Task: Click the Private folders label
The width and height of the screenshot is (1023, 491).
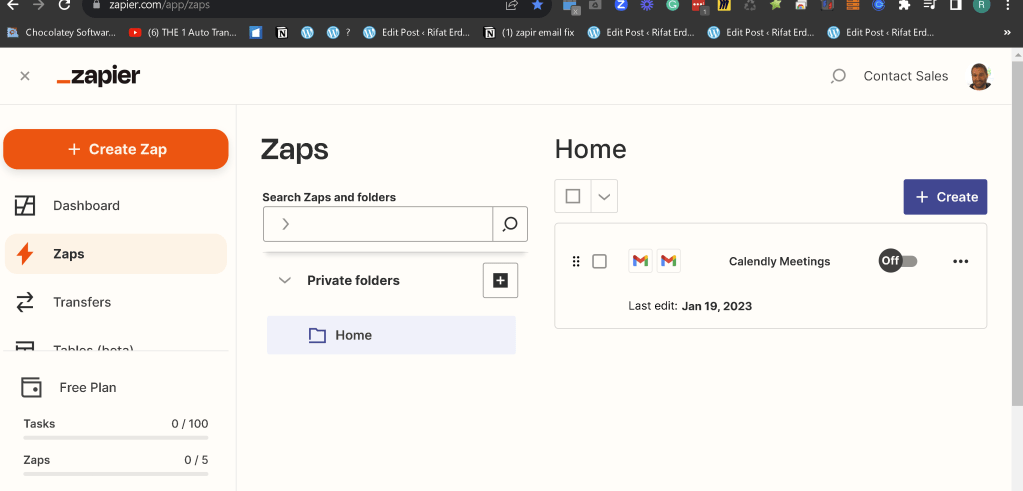Action: pos(354,280)
